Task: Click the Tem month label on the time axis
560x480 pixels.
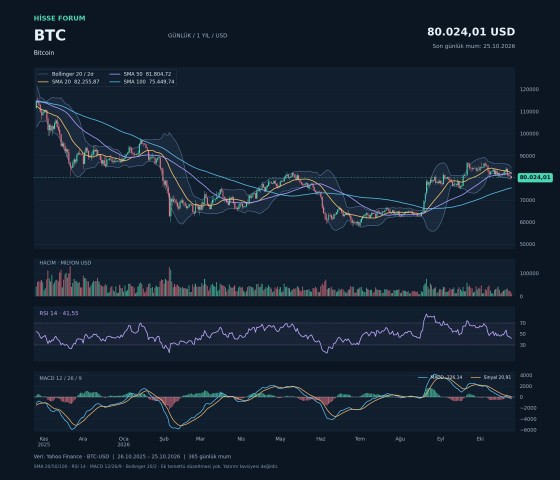Action: tap(360, 439)
